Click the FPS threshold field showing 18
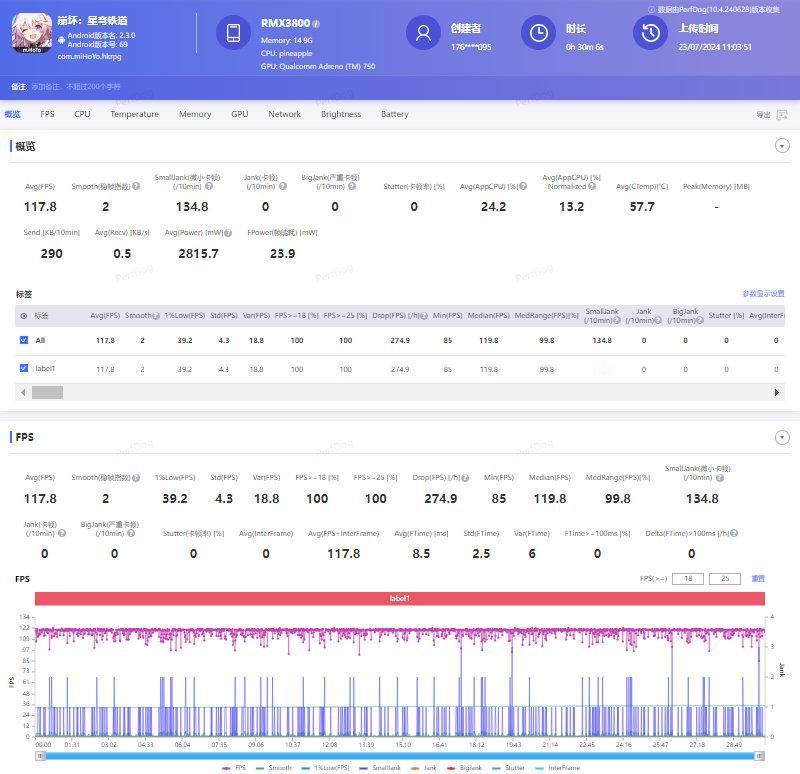800x774 pixels. (x=688, y=579)
